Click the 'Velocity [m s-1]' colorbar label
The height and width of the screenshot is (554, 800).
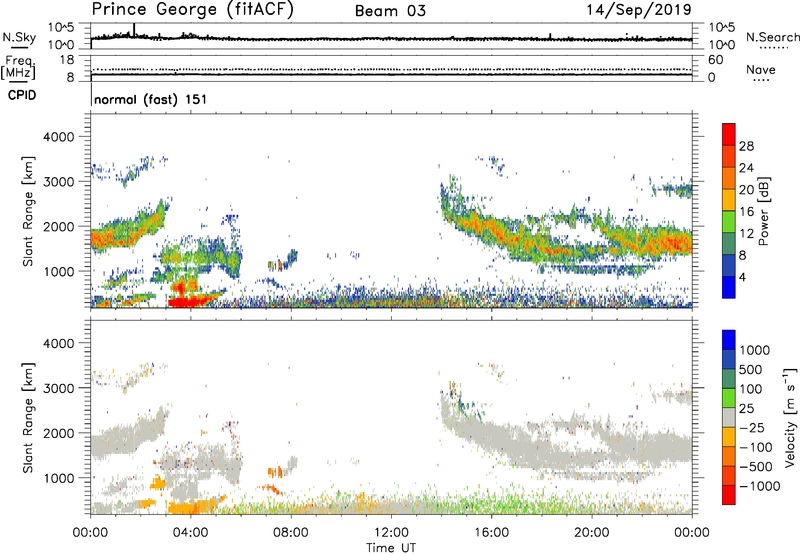tap(790, 417)
